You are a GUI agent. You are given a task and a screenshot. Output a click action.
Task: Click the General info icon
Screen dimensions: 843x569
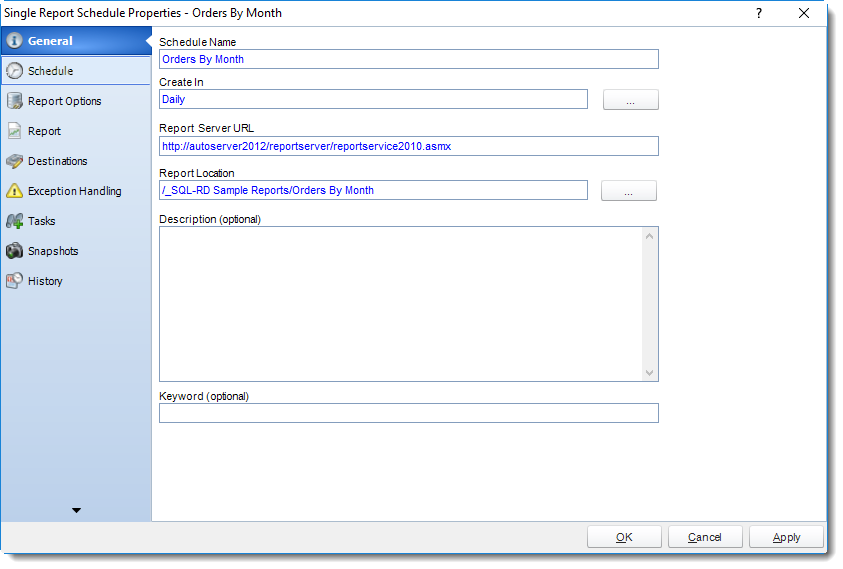coord(15,41)
